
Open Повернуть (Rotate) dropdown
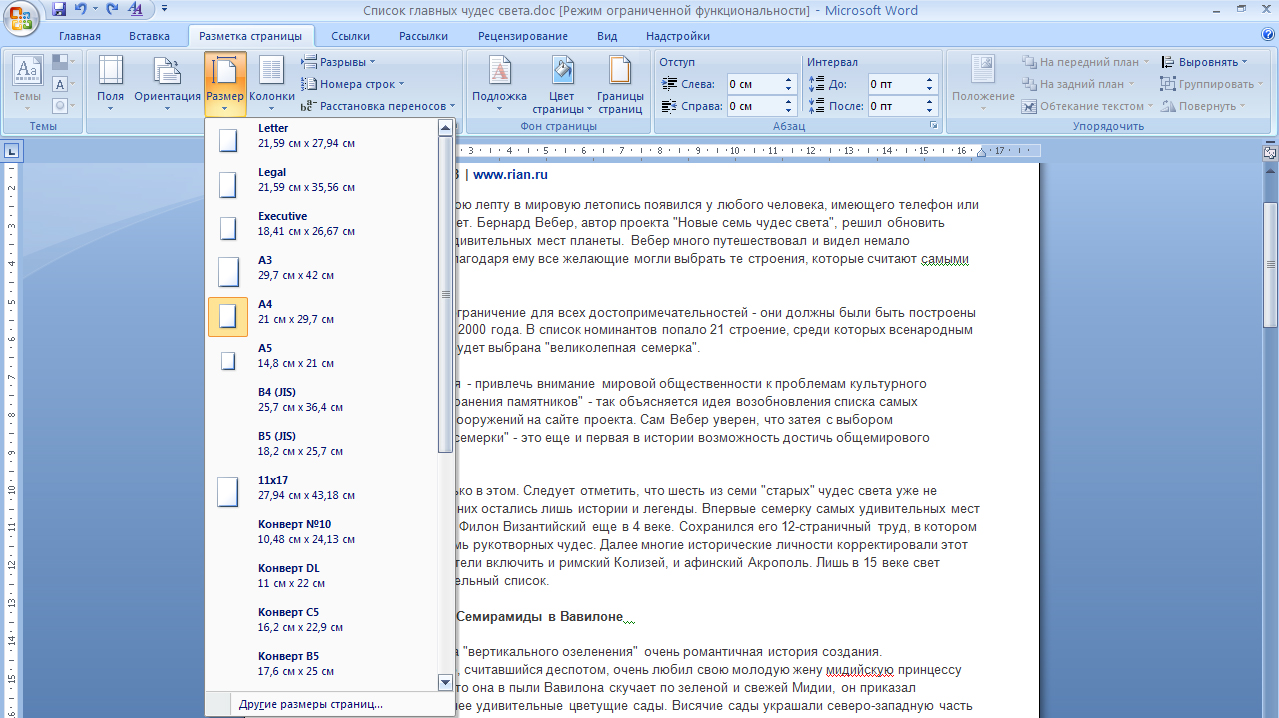click(1203, 106)
